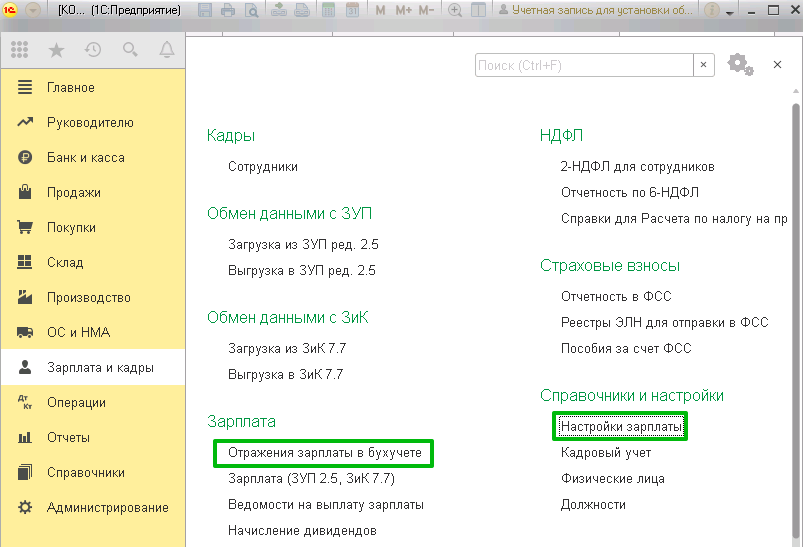This screenshot has width=803, height=547.
Task: Open Отражения зарплаты в бухучете
Action: [x=325, y=453]
